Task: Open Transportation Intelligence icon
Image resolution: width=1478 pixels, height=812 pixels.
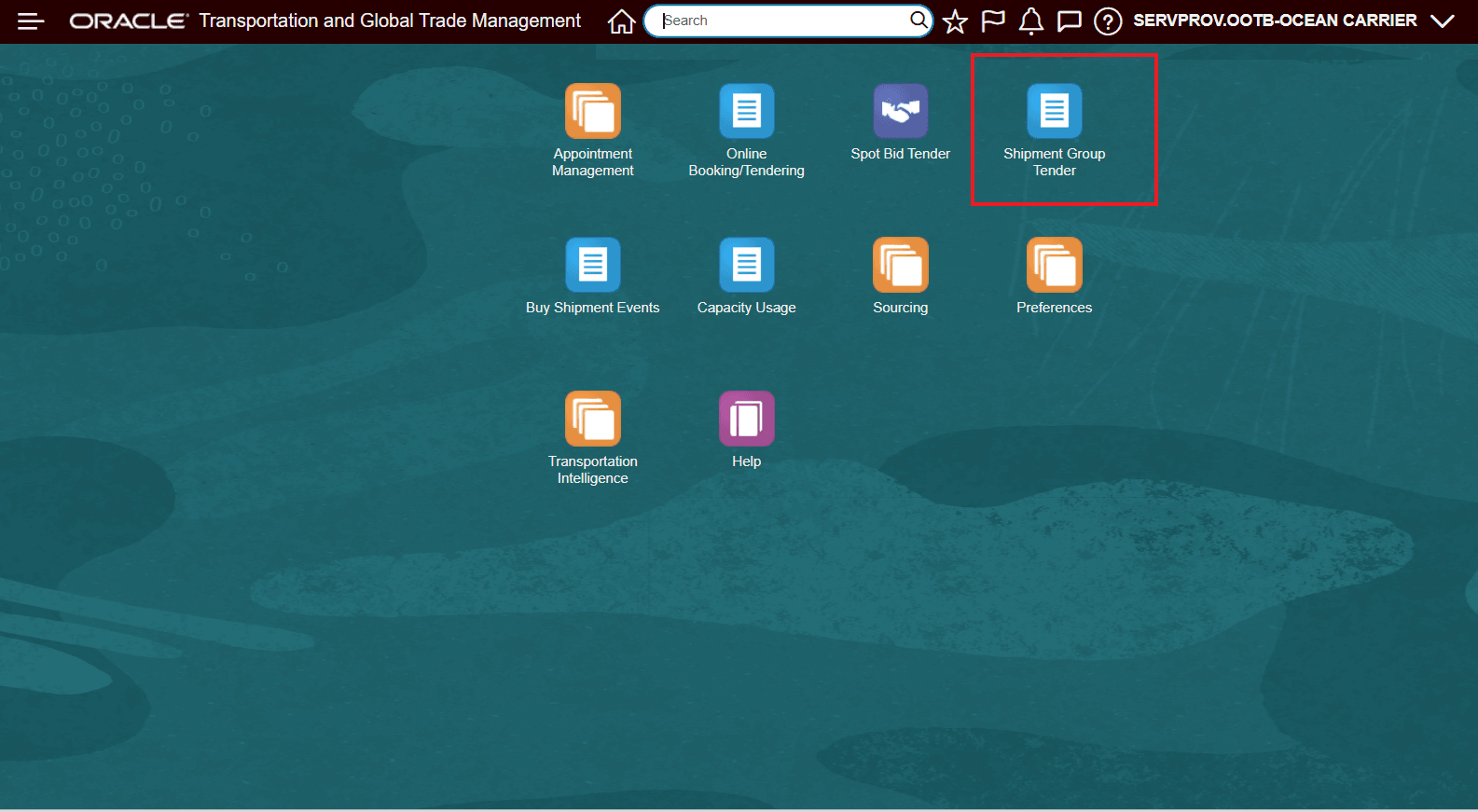Action: click(x=593, y=419)
